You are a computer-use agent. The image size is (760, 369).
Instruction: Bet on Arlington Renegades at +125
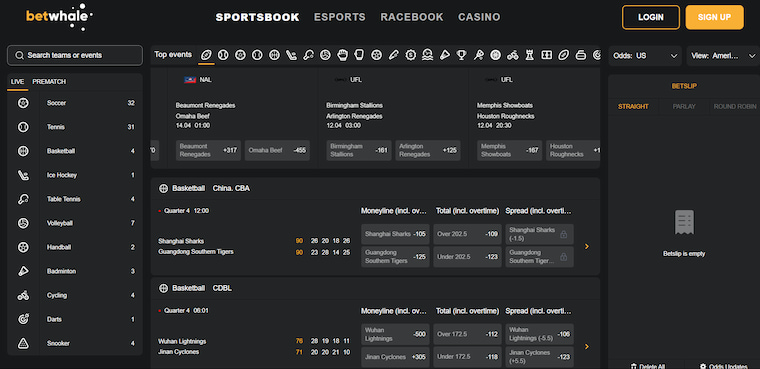tap(428, 150)
